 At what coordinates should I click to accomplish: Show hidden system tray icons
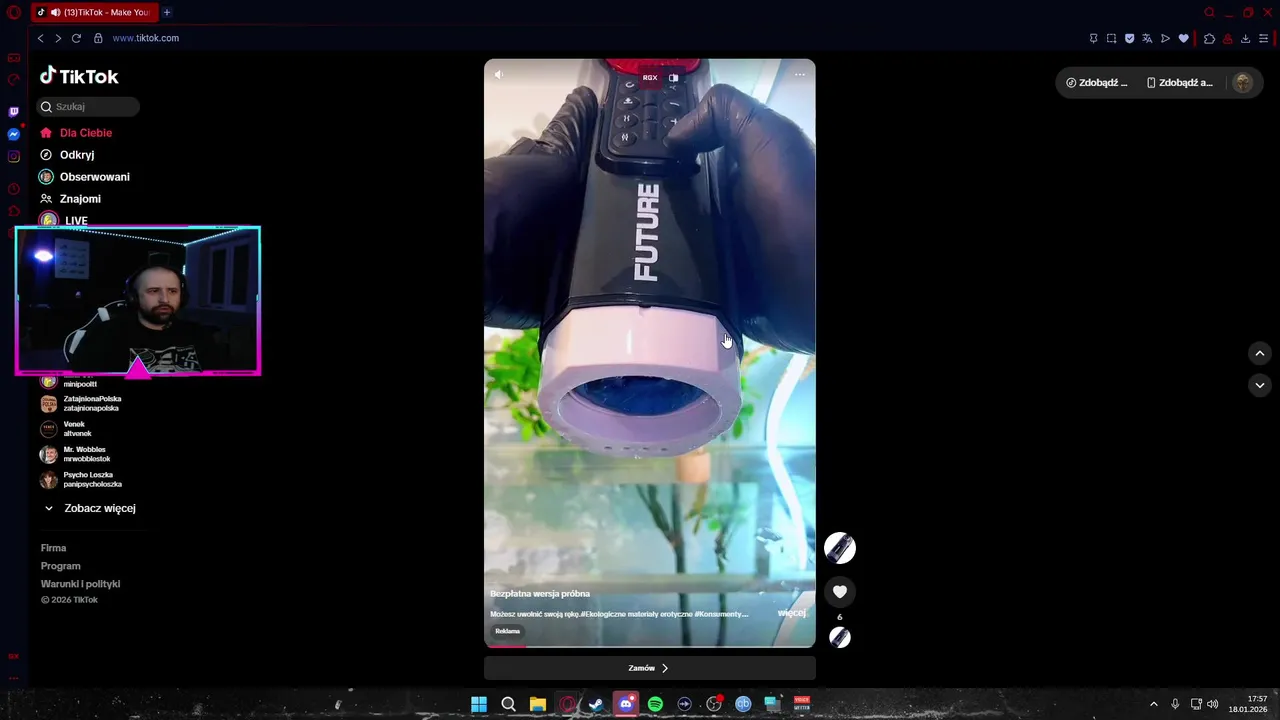click(1153, 704)
